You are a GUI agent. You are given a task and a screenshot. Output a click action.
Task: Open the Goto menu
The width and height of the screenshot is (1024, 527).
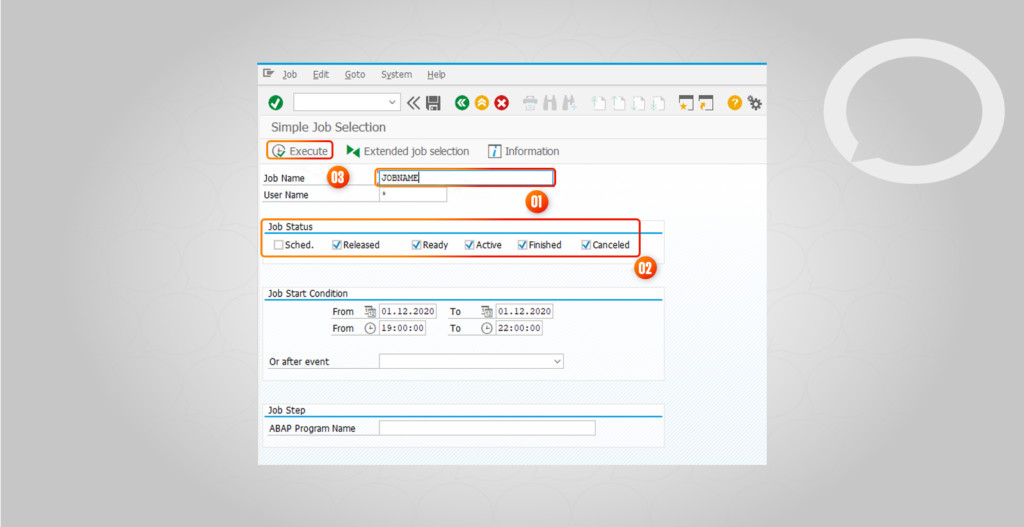click(x=355, y=75)
